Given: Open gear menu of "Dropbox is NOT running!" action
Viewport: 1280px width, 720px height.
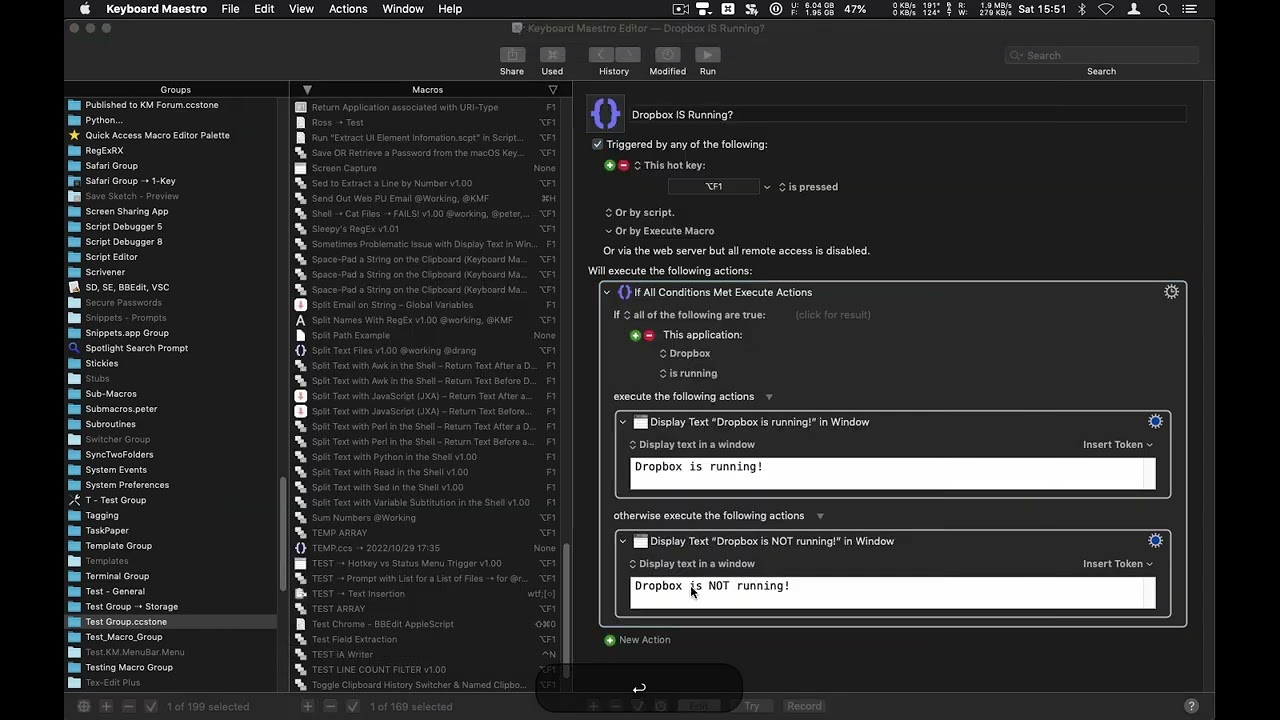Looking at the screenshot, I should 1155,541.
